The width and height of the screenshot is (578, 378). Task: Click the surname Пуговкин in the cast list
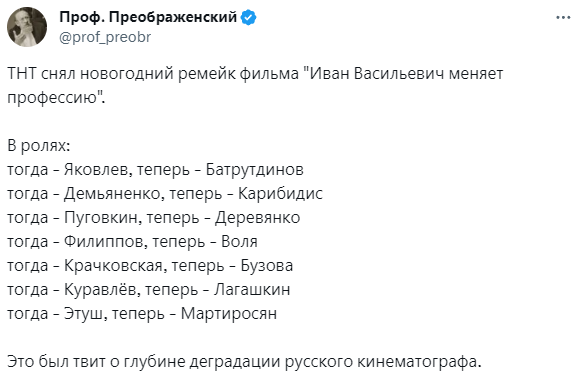pos(101,218)
